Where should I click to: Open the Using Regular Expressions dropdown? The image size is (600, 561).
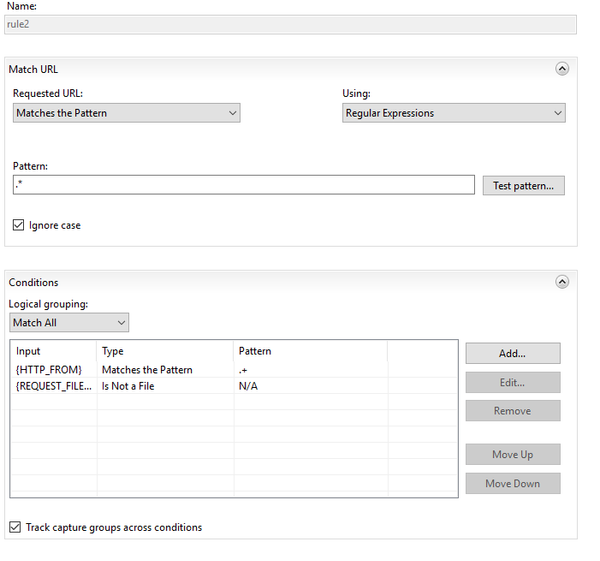pyautogui.click(x=453, y=113)
